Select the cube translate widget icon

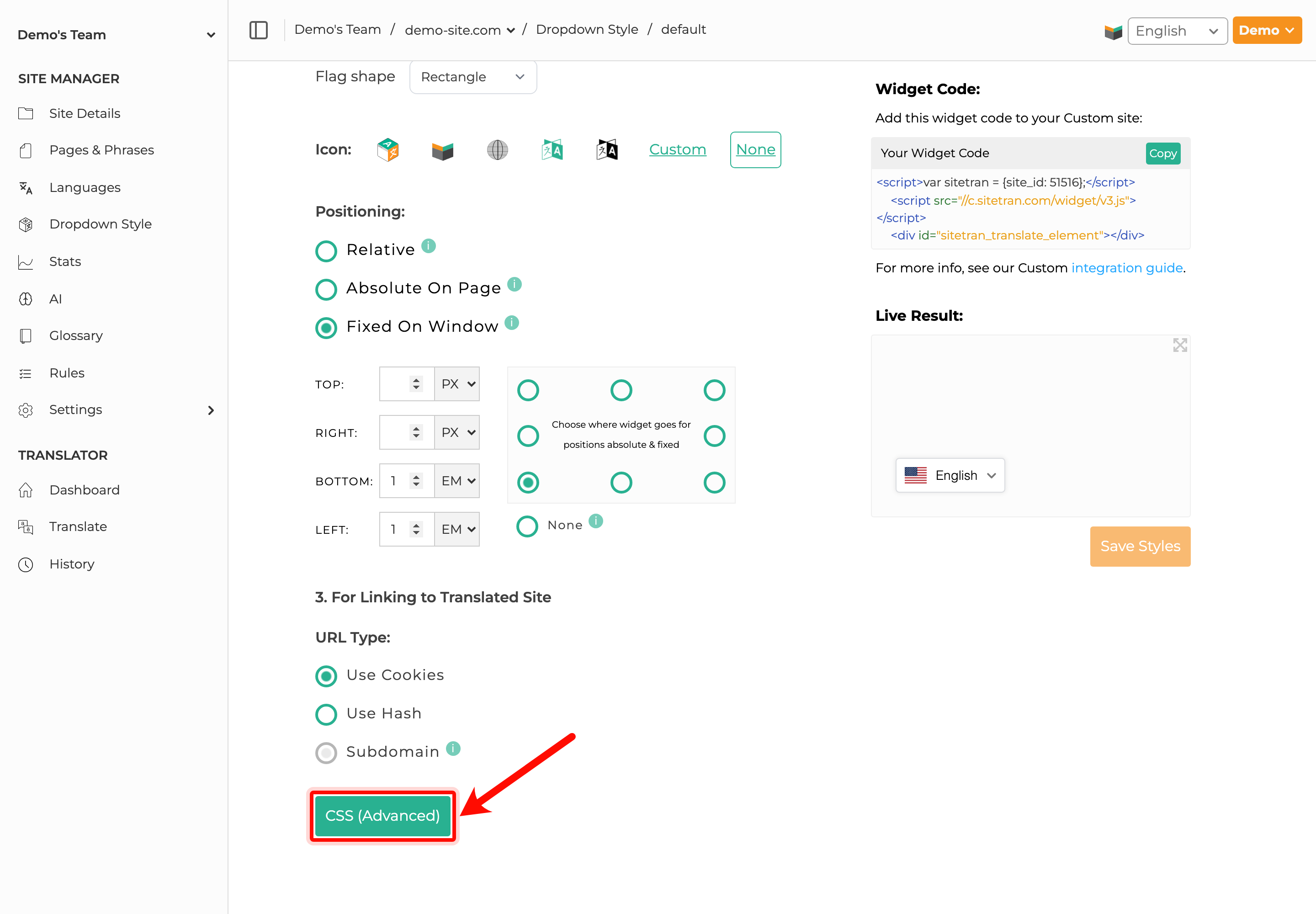(x=387, y=150)
